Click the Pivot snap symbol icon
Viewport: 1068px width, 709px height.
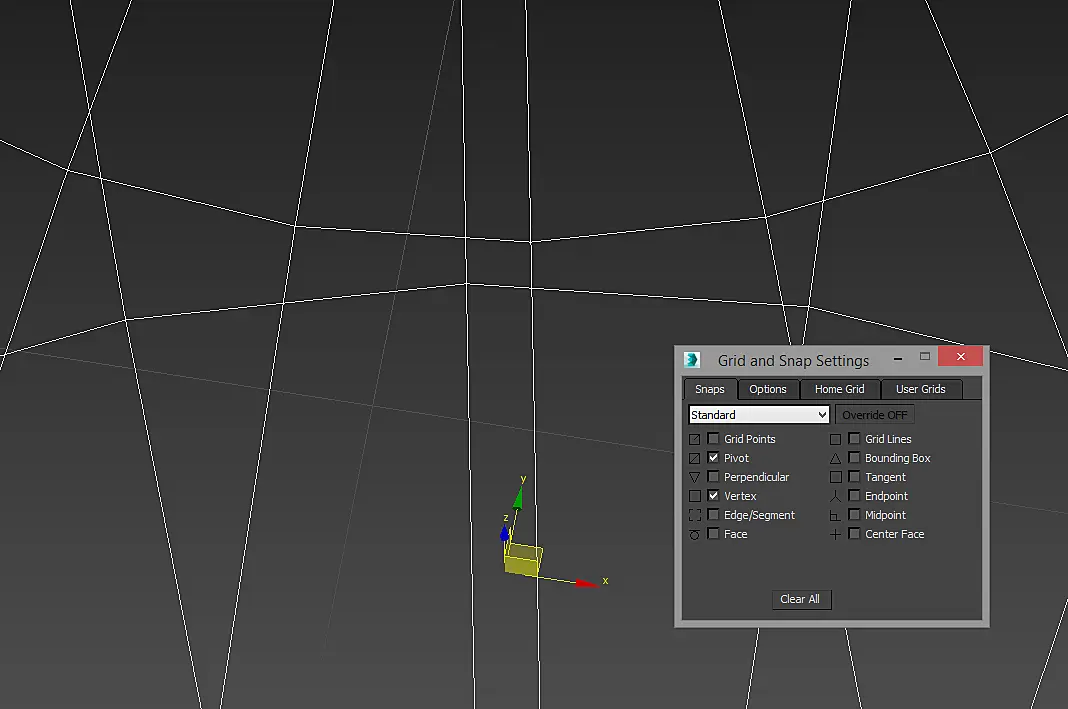pos(695,458)
